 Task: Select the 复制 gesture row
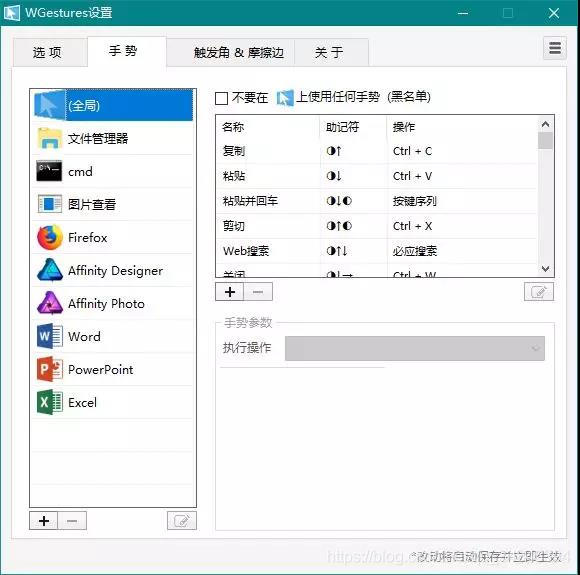point(377,151)
